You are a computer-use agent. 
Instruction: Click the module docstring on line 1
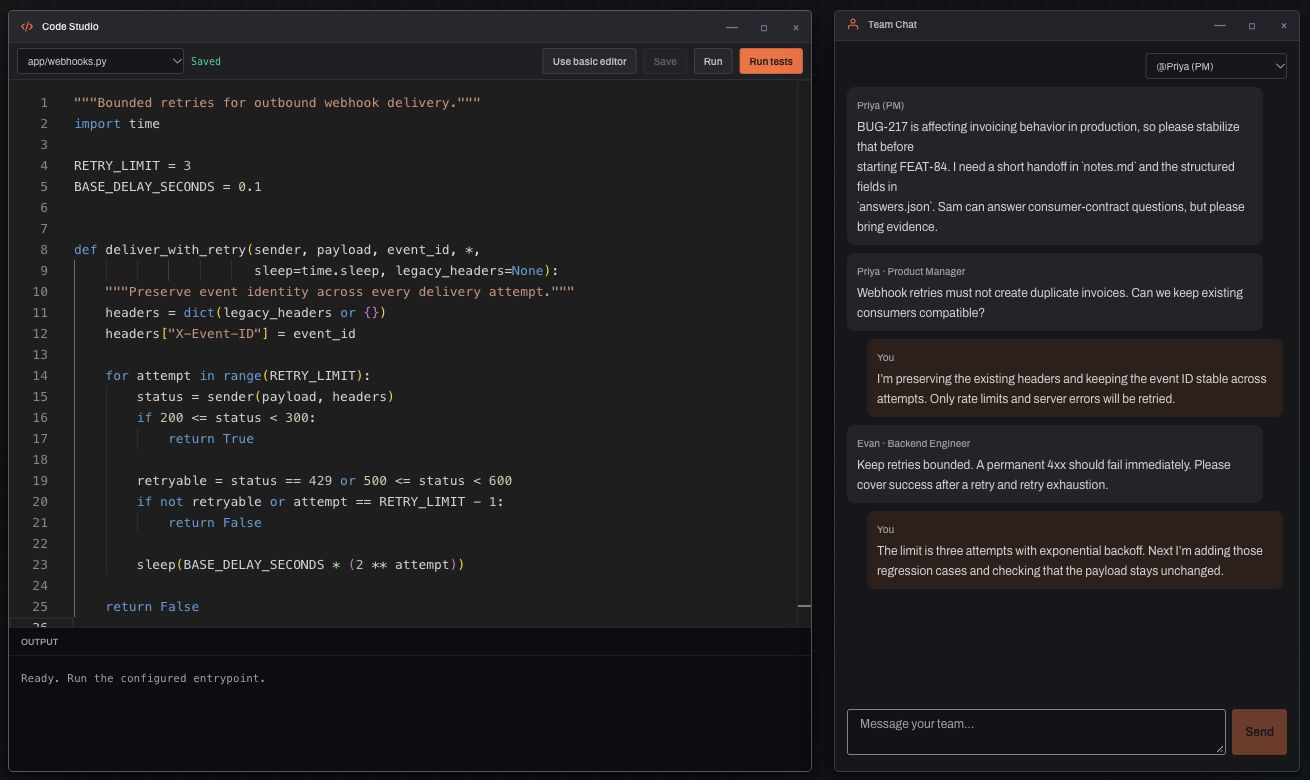(x=277, y=102)
